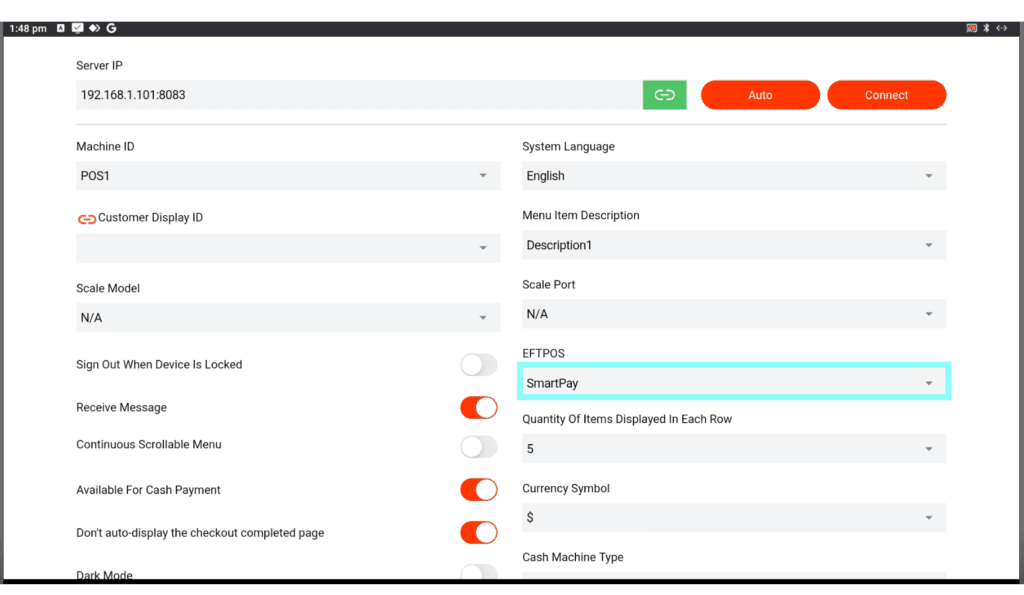Tap the Bluetooth icon in status bar
The height and width of the screenshot is (595, 1024).
pos(986,28)
